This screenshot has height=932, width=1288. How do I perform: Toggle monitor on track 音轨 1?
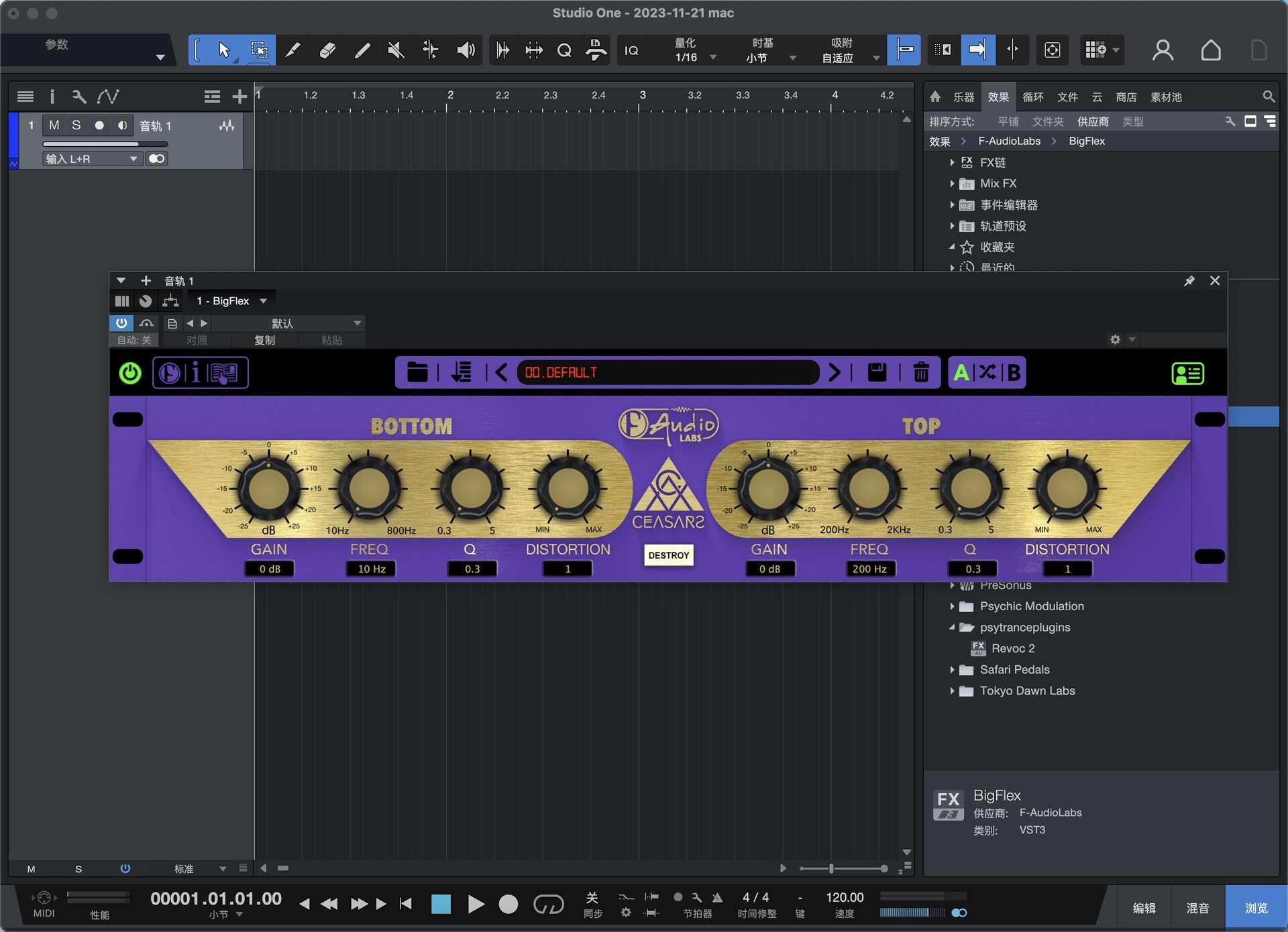[122, 125]
